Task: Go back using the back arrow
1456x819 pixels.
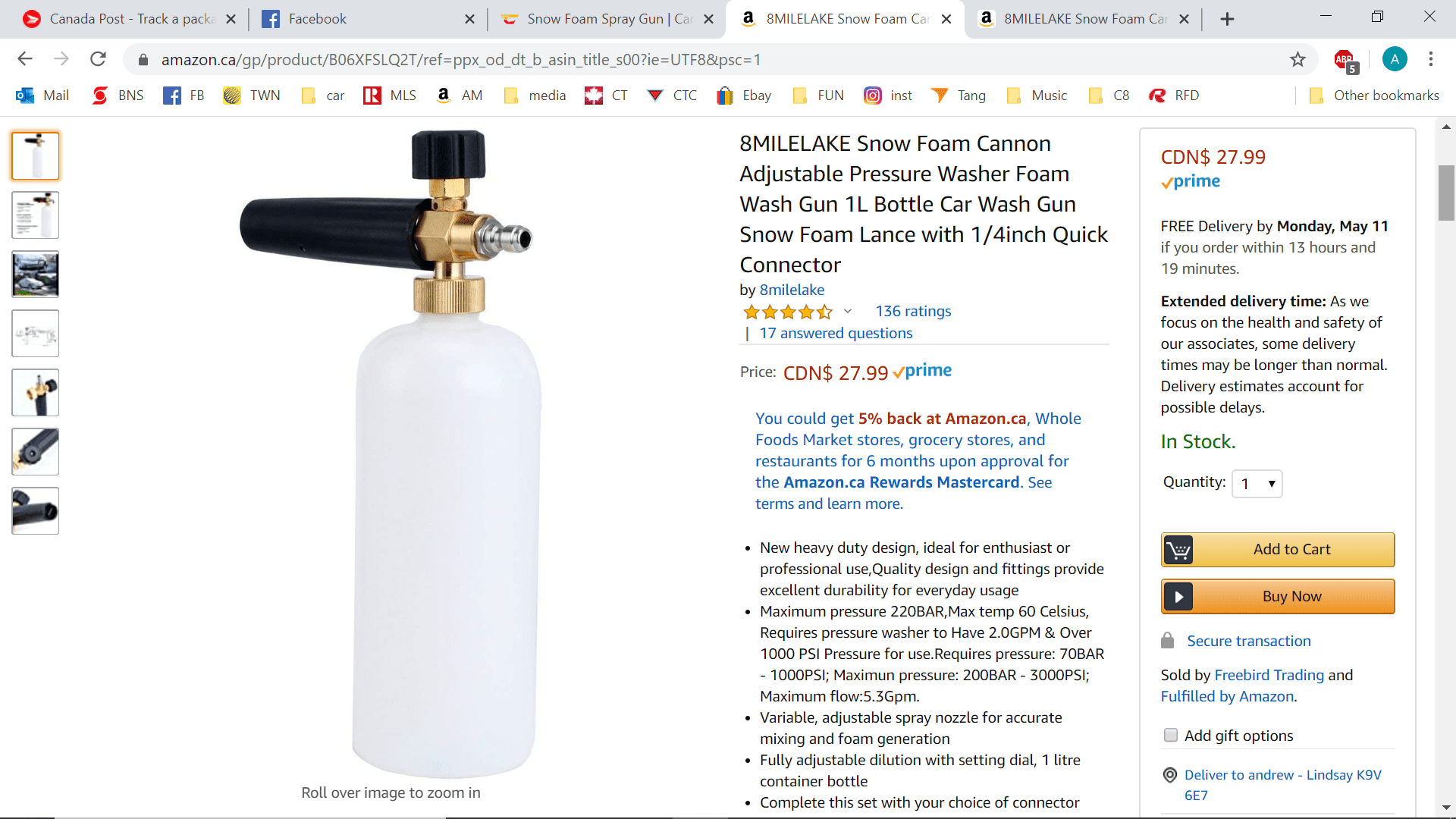Action: pos(25,59)
